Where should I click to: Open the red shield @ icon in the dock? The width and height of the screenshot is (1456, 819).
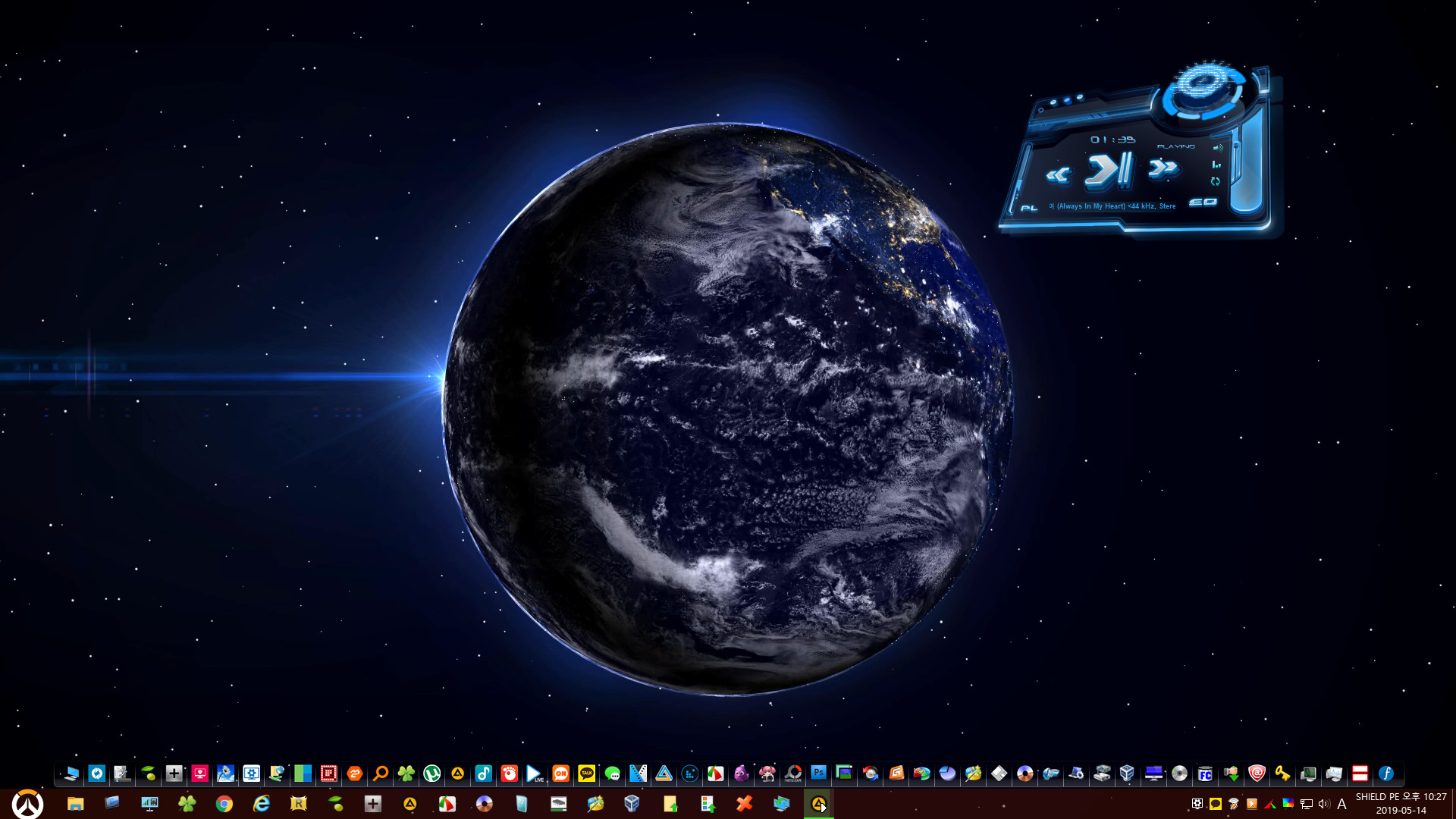coord(1257,773)
